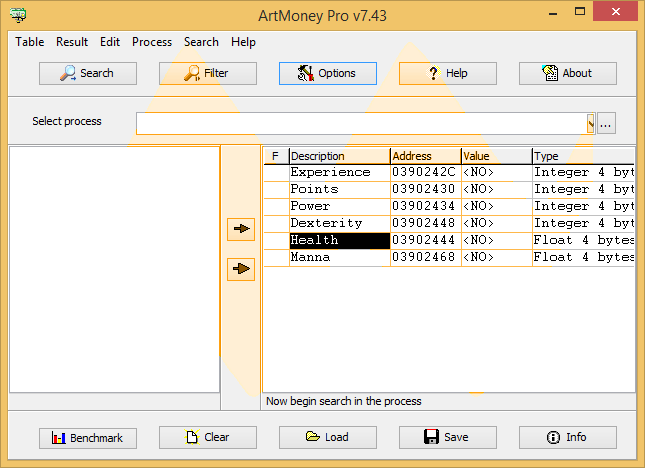Click the Benchmark button
This screenshot has height=468, width=645.
pyautogui.click(x=88, y=438)
